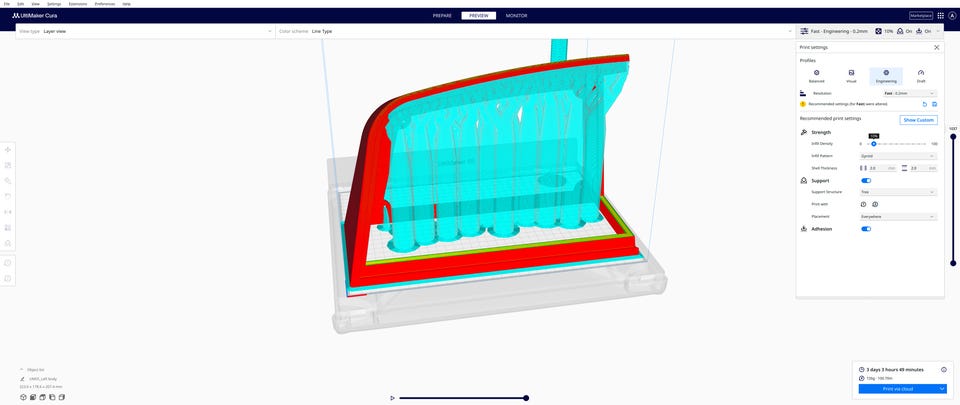Play the layer simulation
This screenshot has width=960, height=405.
pos(392,398)
